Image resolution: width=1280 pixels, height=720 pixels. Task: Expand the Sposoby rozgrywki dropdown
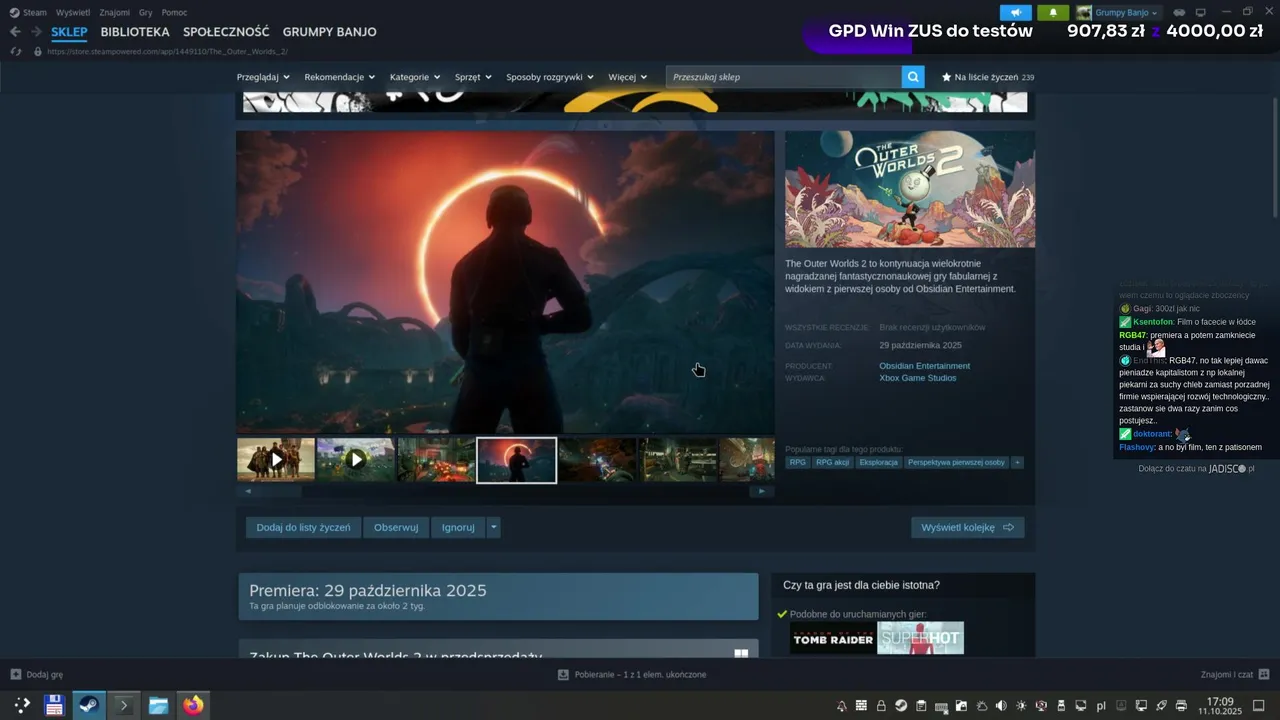(550, 77)
